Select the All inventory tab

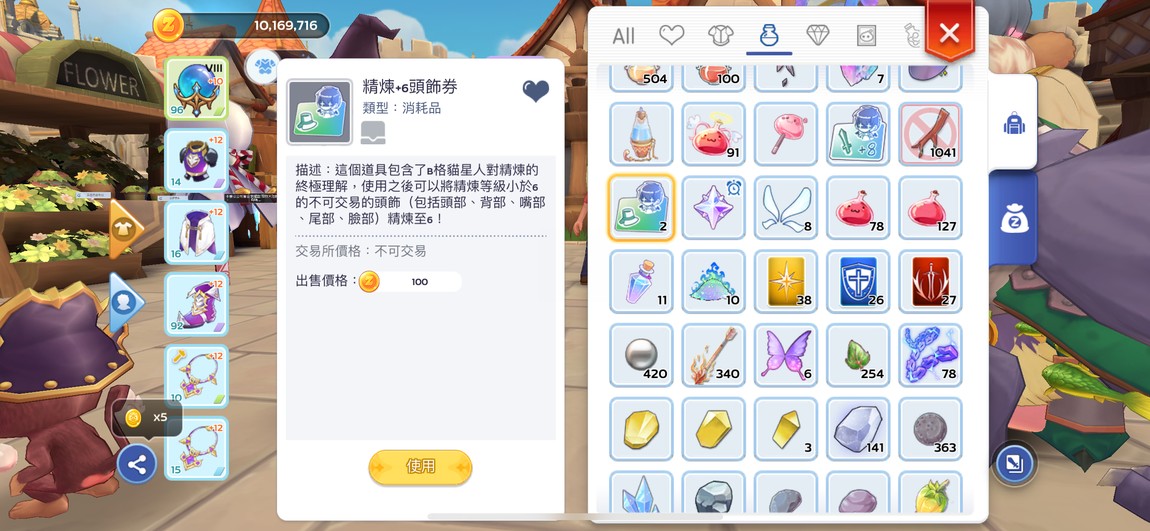[623, 35]
